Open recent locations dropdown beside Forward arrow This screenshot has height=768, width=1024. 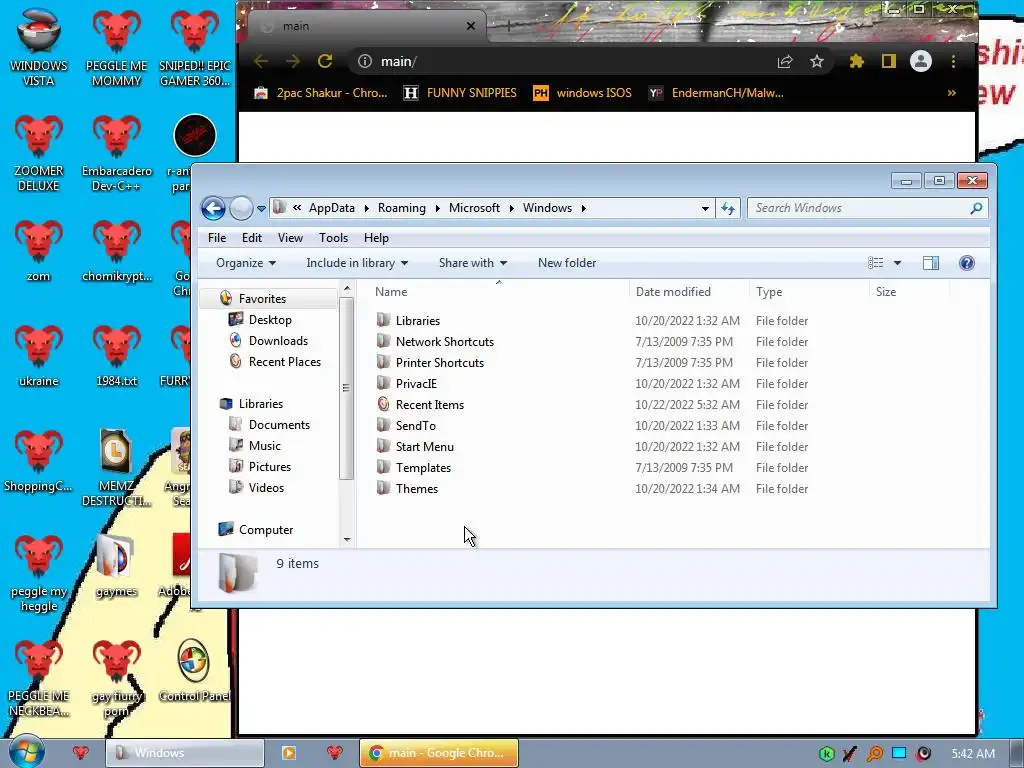(x=261, y=209)
